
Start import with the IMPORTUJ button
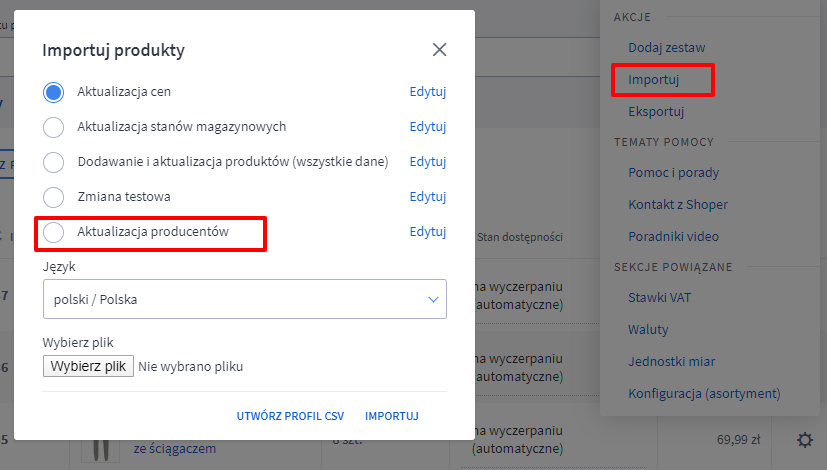392,416
